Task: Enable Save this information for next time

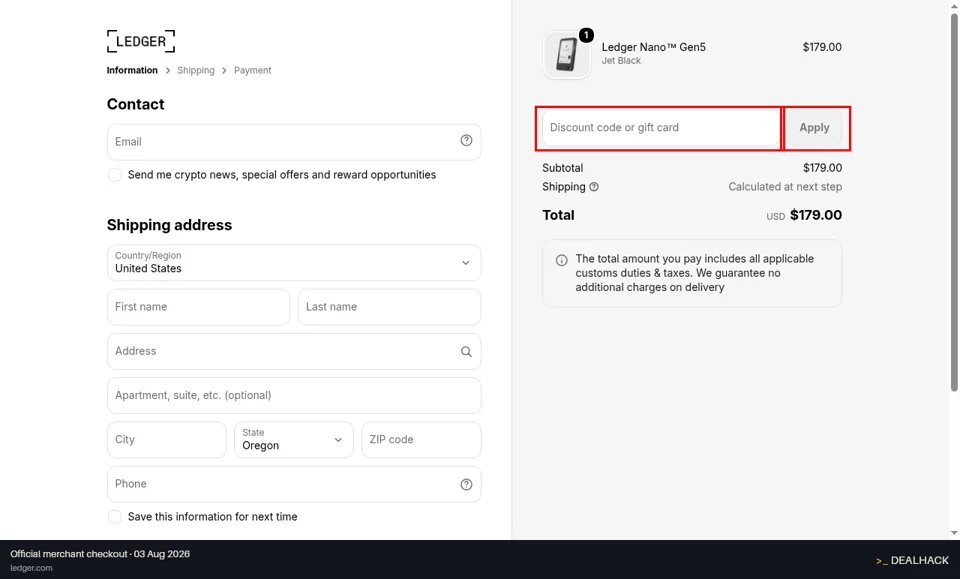Action: pos(114,517)
